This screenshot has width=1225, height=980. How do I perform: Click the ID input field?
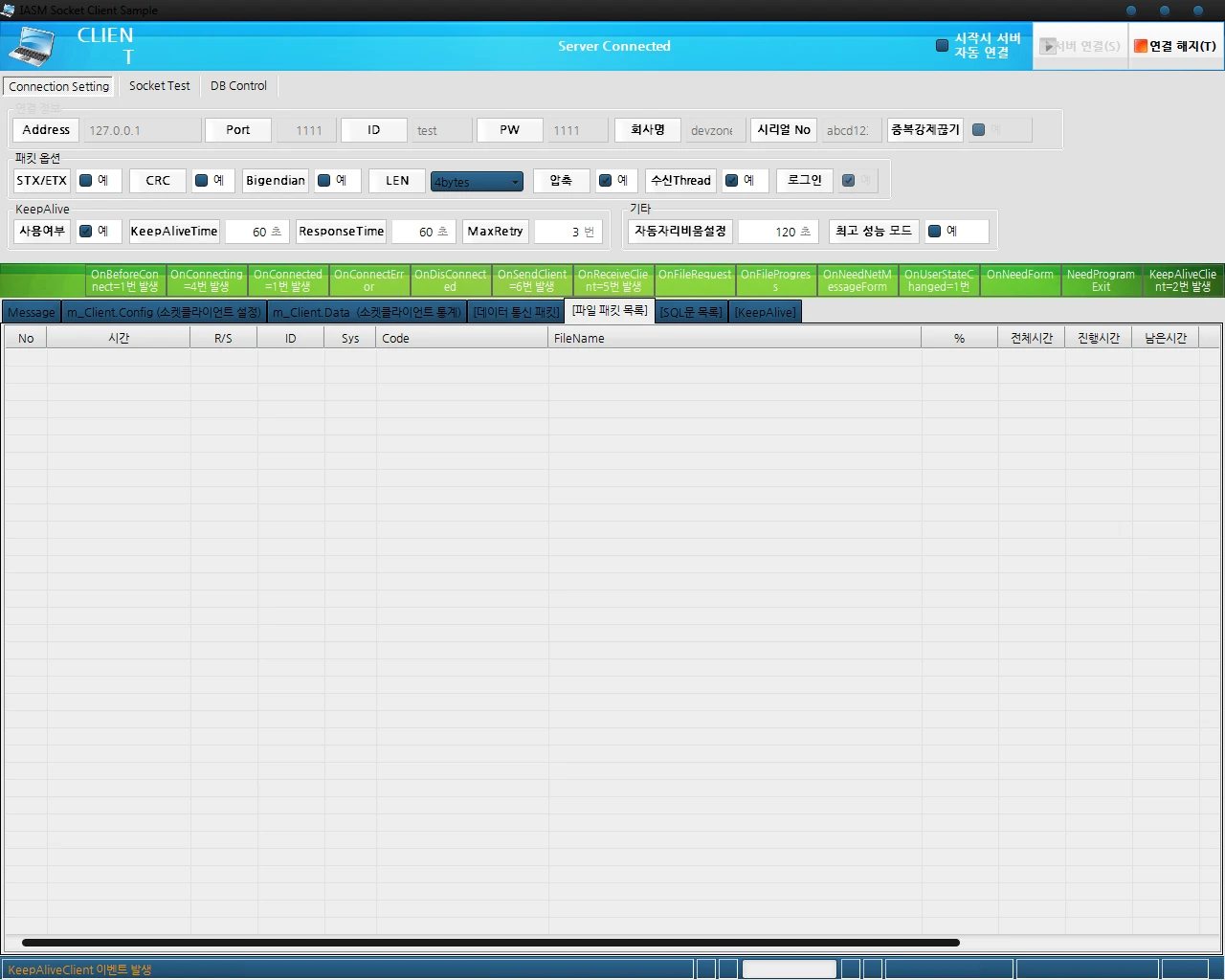pos(441,130)
